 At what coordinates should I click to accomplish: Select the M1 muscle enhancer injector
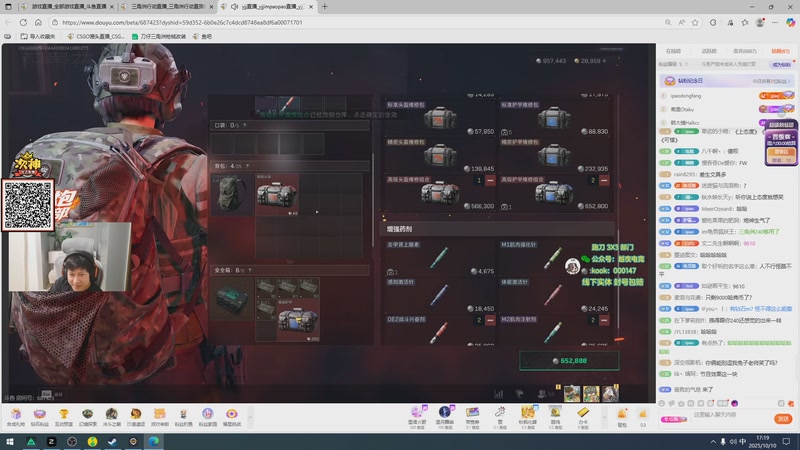tap(555, 258)
